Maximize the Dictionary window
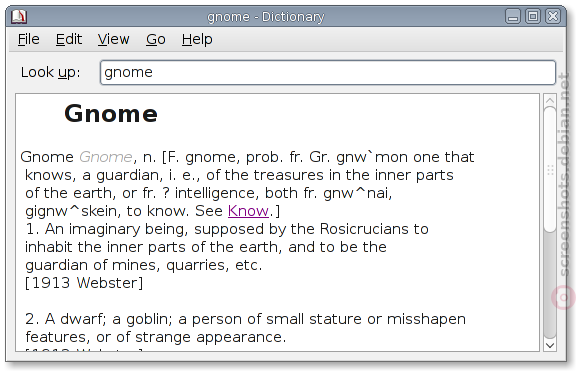 pyautogui.click(x=533, y=17)
